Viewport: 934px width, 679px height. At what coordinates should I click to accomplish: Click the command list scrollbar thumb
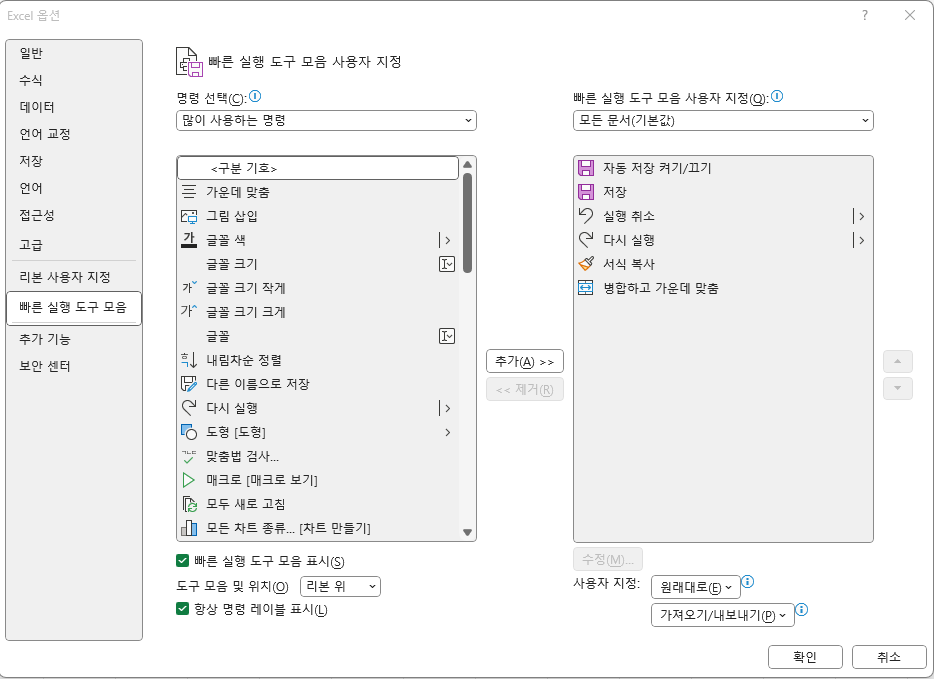[x=467, y=223]
